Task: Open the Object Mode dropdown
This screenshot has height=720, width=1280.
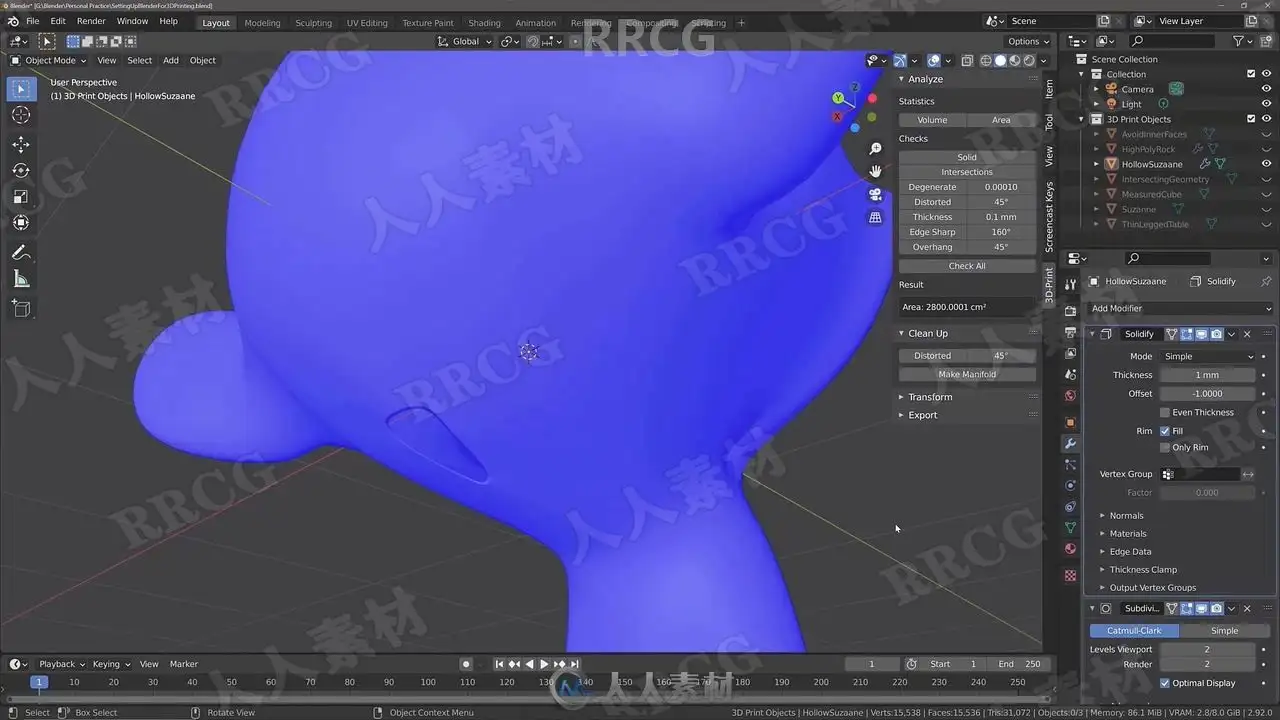Action: (49, 60)
